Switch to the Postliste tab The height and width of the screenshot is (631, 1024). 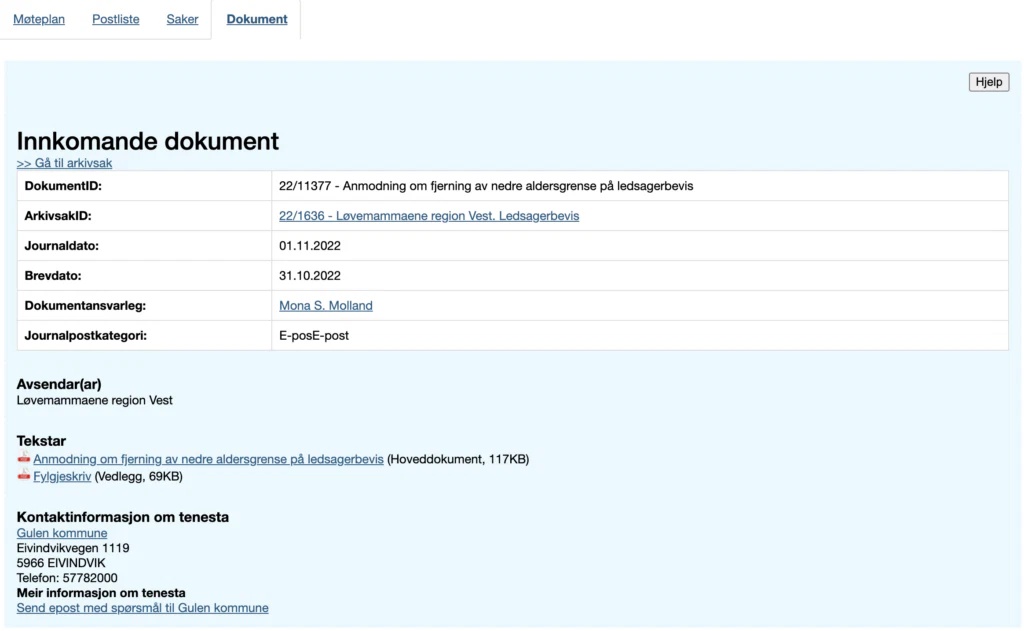pos(116,19)
